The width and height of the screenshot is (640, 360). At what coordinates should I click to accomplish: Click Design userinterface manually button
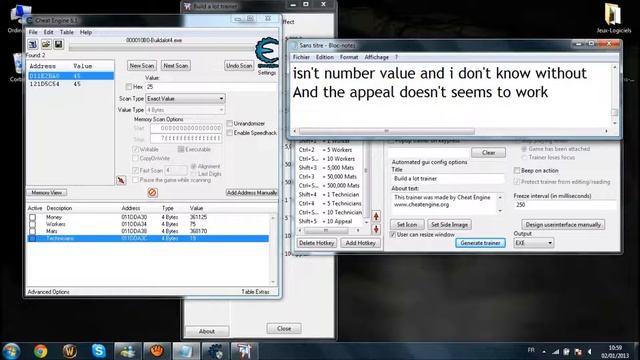[563, 224]
